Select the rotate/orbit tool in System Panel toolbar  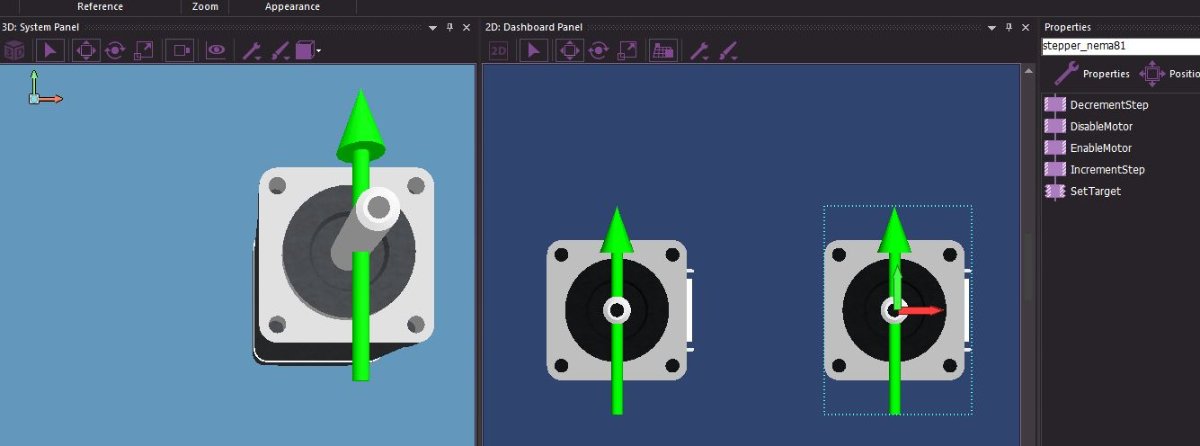115,50
